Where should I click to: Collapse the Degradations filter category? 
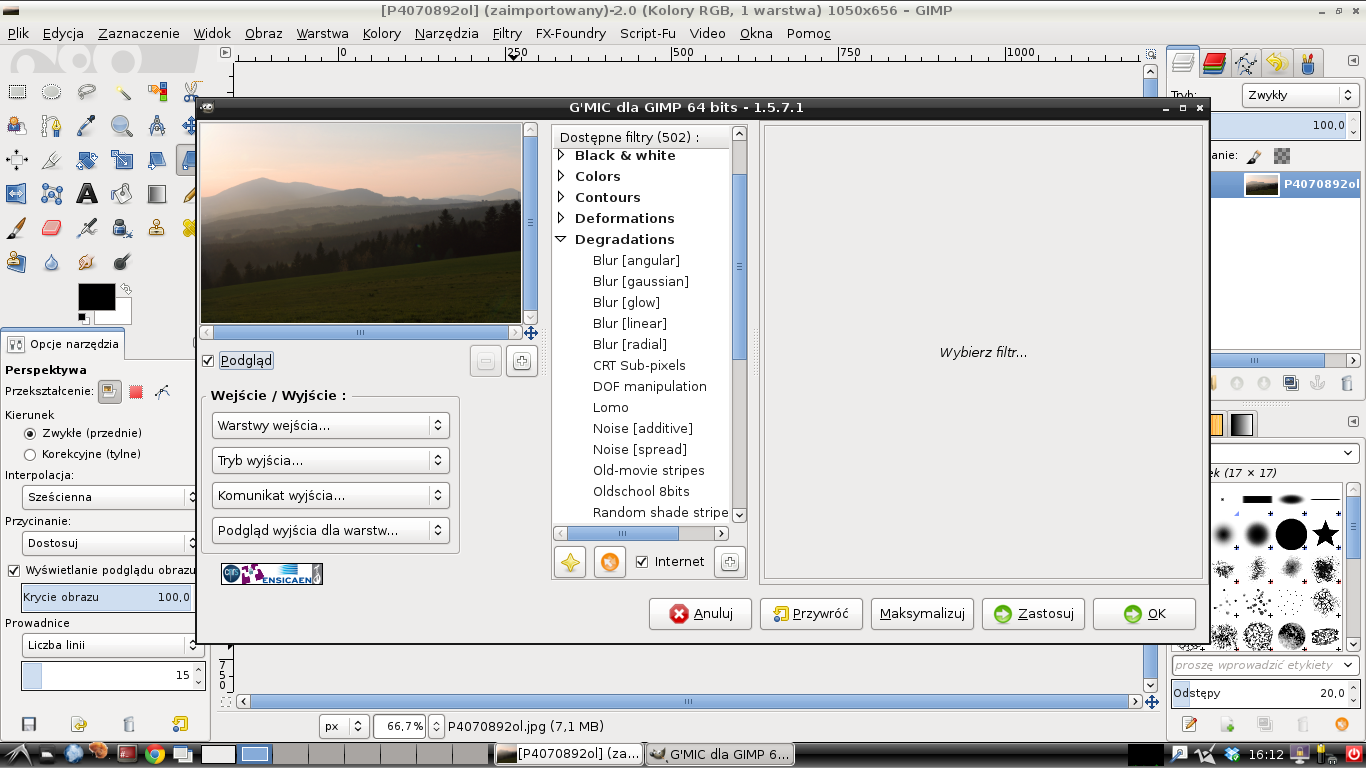click(561, 239)
